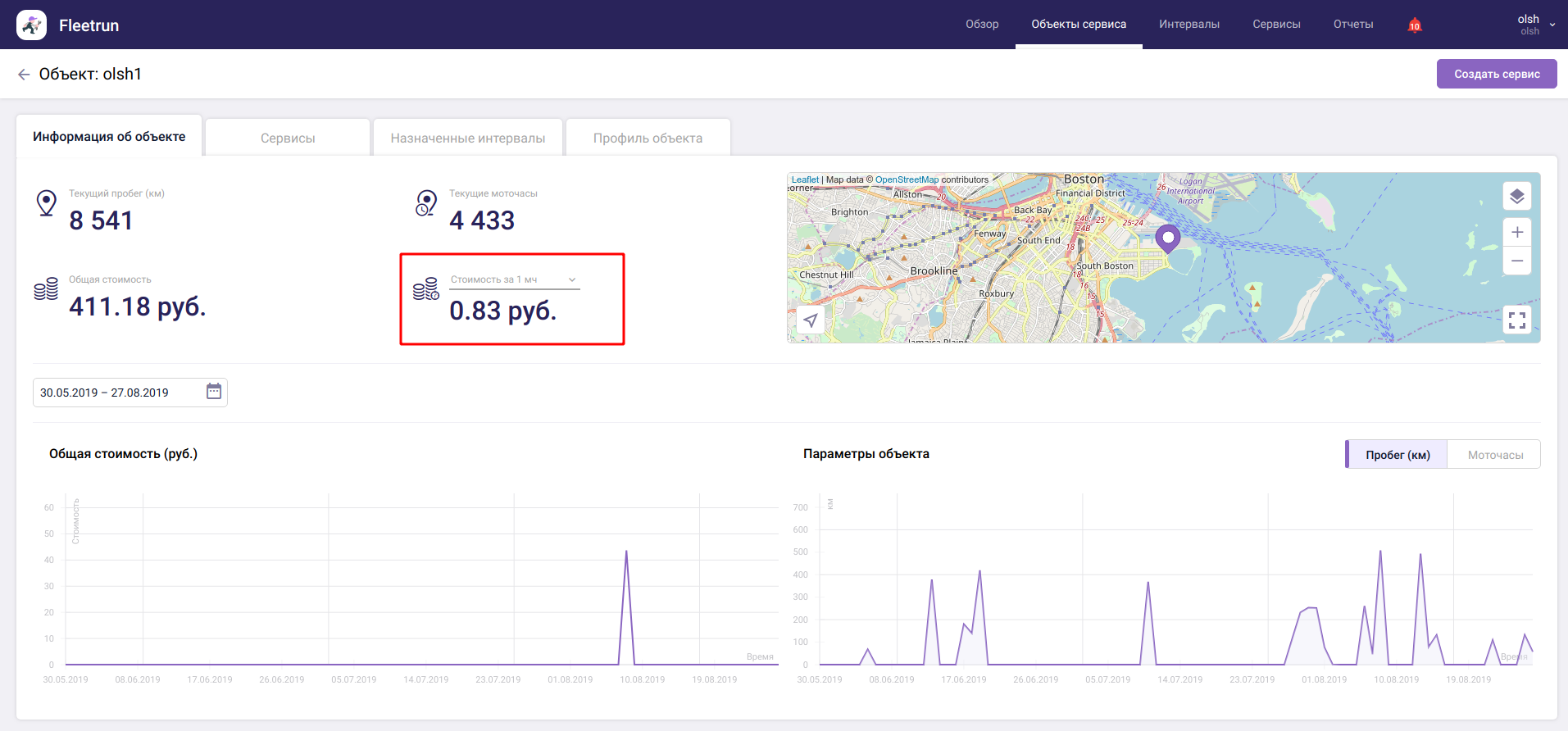Open the OpenStreetMap attribution link
1568x731 pixels.
pyautogui.click(x=907, y=179)
